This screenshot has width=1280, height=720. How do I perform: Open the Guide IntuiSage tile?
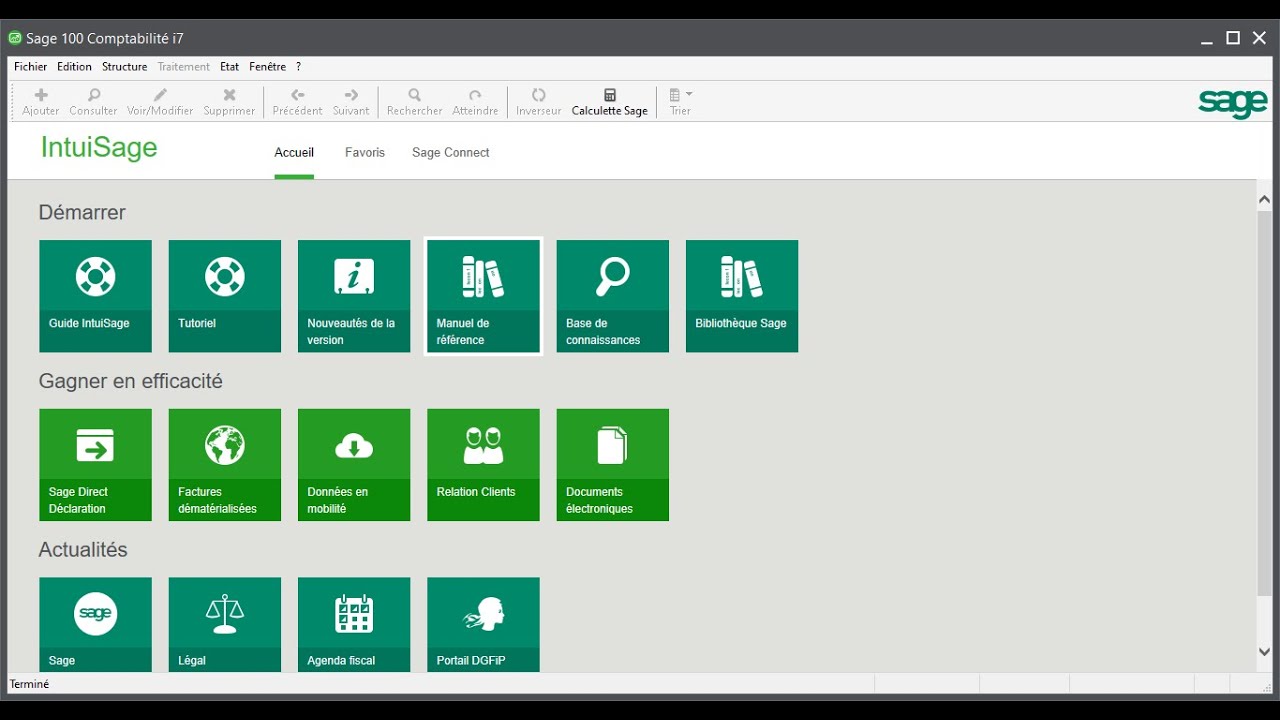[x=95, y=295]
